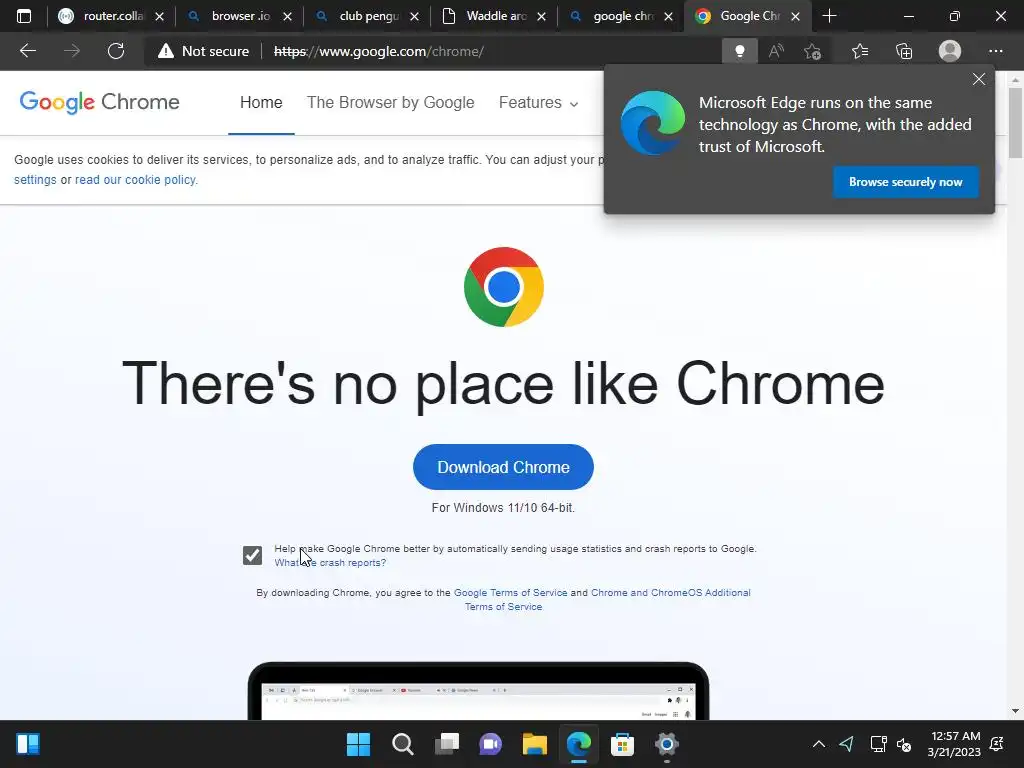Close the Waddle aro tab

click(x=541, y=17)
